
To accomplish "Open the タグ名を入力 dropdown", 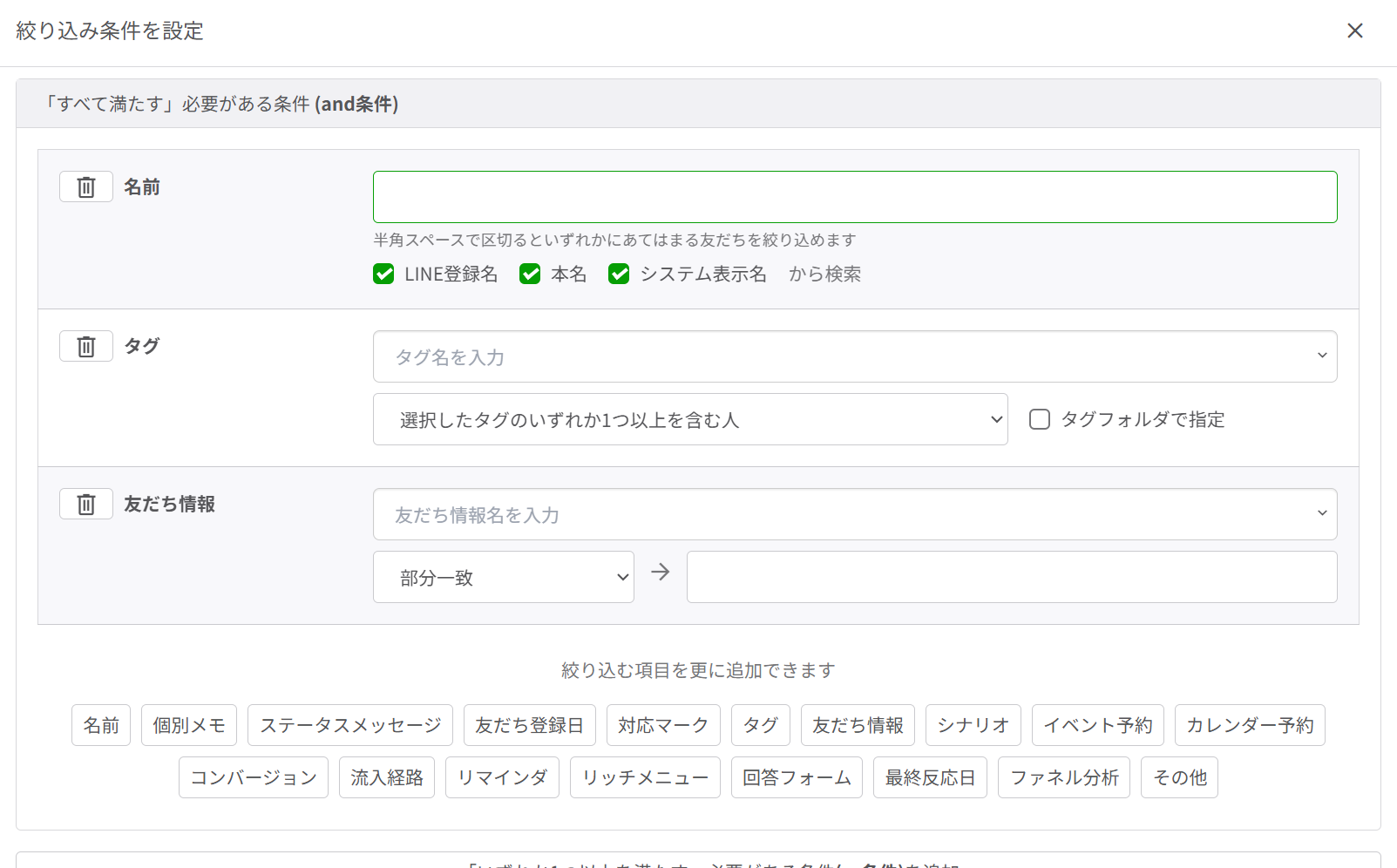I will click(x=854, y=357).
